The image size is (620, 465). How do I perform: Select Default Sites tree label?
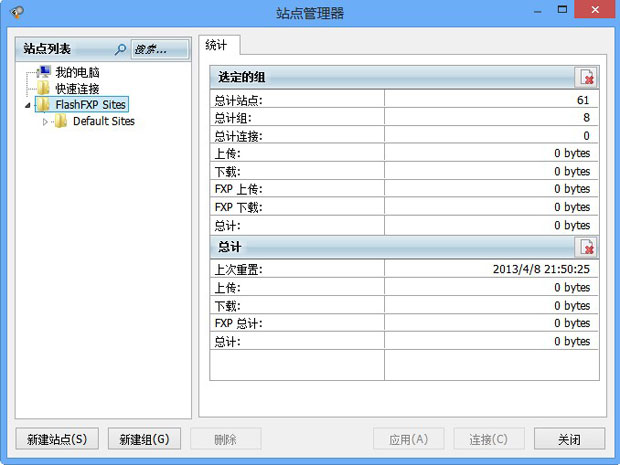click(x=104, y=121)
